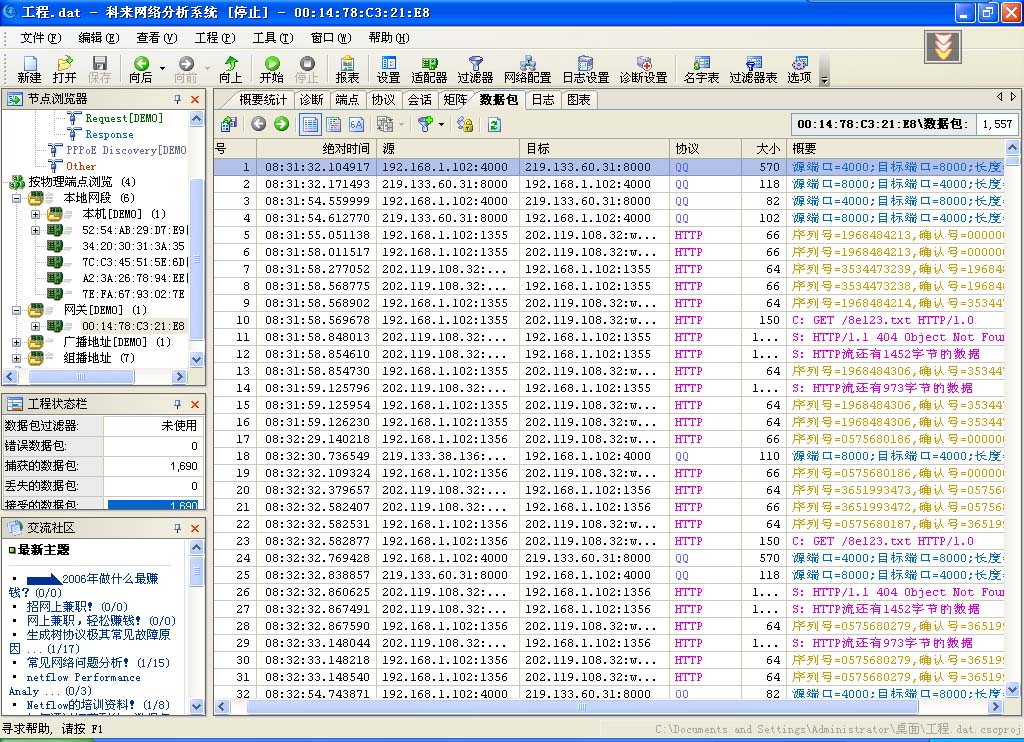
Task: Collapse the 本地网段 tree node
Action: [x=17, y=198]
